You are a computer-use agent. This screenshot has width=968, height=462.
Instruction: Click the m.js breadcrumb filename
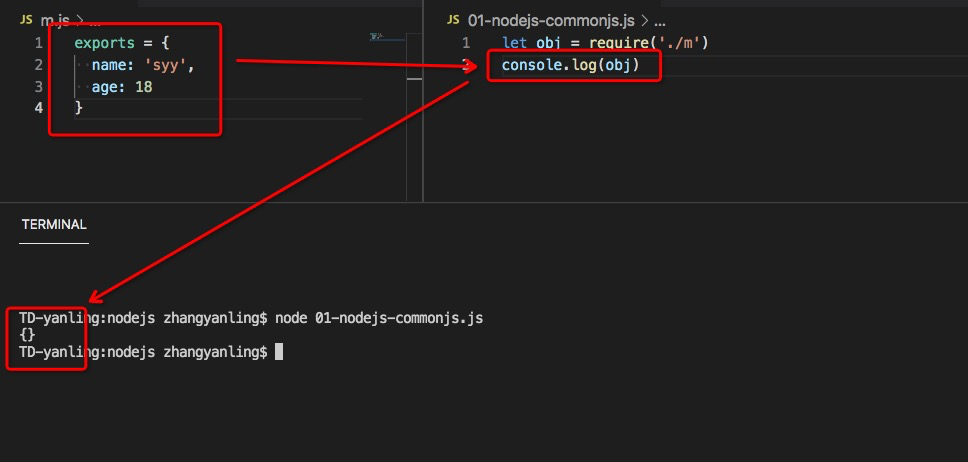[x=55, y=21]
